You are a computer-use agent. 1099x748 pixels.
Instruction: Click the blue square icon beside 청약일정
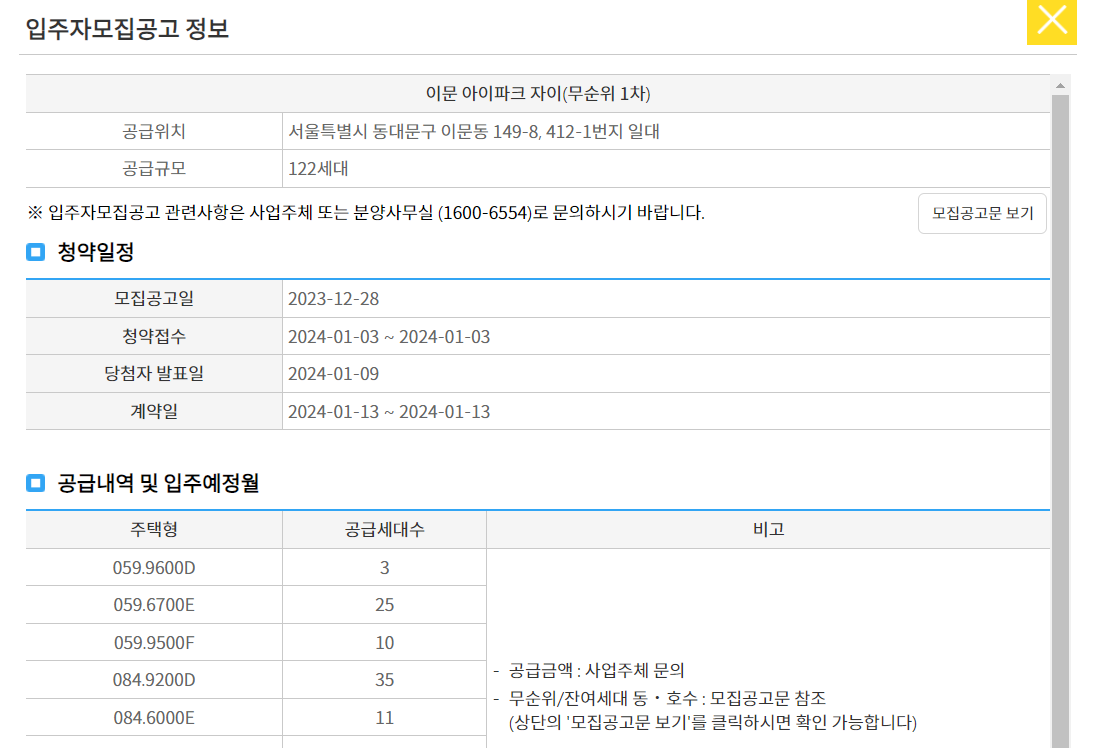point(36,252)
